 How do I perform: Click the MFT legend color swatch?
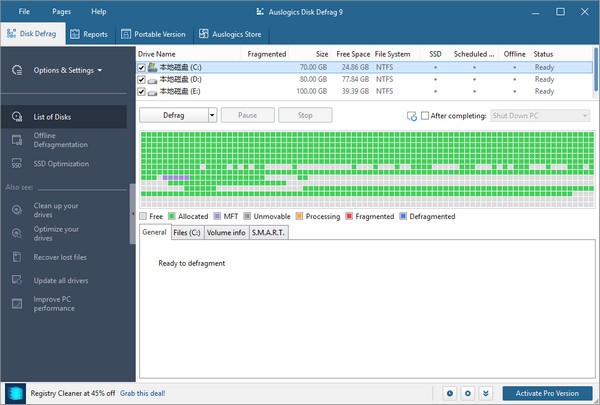point(217,216)
